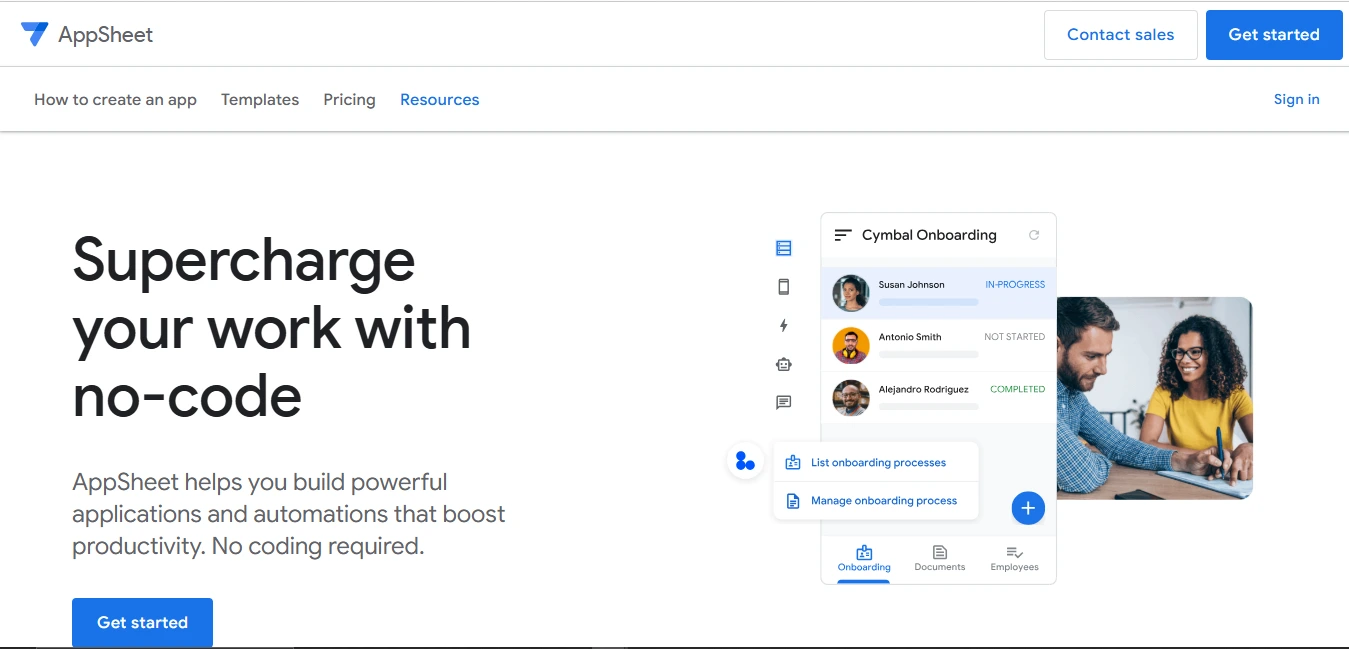The image size is (1349, 649).
Task: Choose List onboarding processes suggestion
Action: [877, 463]
